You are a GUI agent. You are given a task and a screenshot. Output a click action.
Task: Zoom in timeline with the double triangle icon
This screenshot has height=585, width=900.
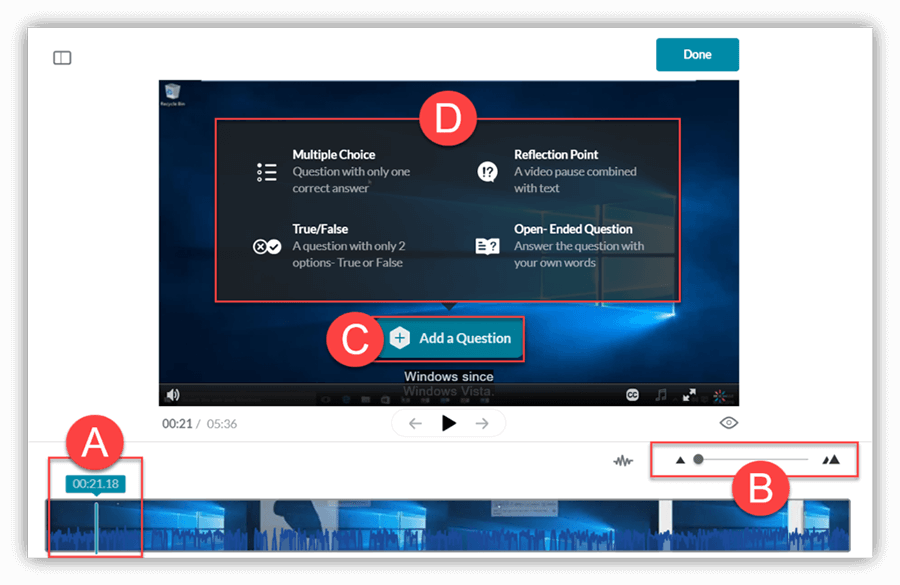tap(831, 460)
